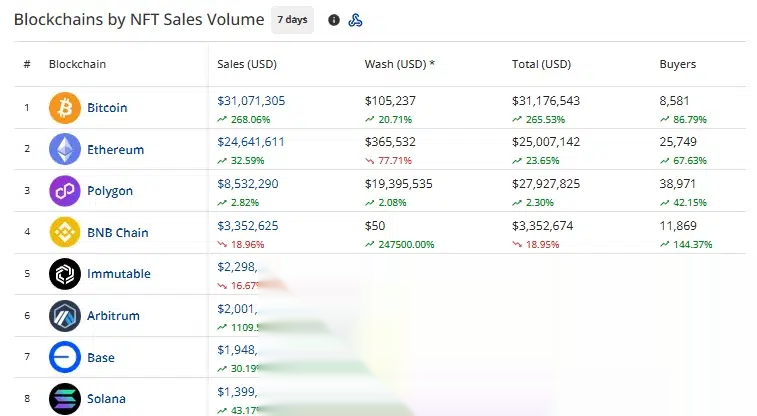Select Polygon wash value $19,395,535

point(398,184)
